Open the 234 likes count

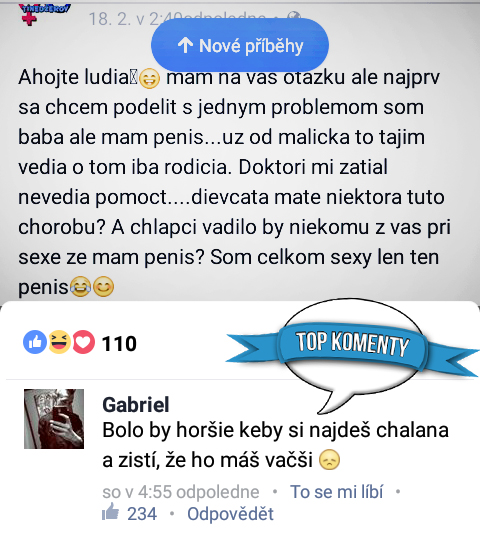click(142, 514)
